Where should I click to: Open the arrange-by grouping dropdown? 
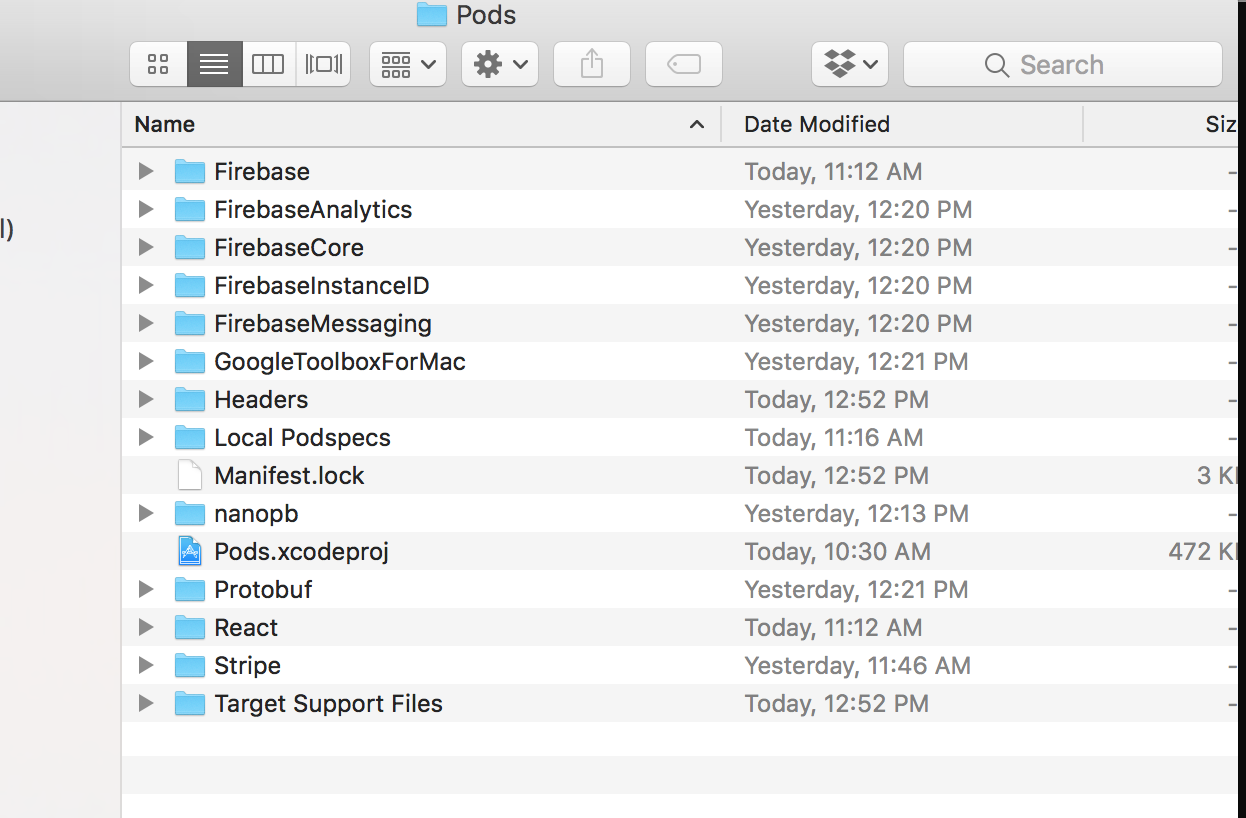coord(408,65)
